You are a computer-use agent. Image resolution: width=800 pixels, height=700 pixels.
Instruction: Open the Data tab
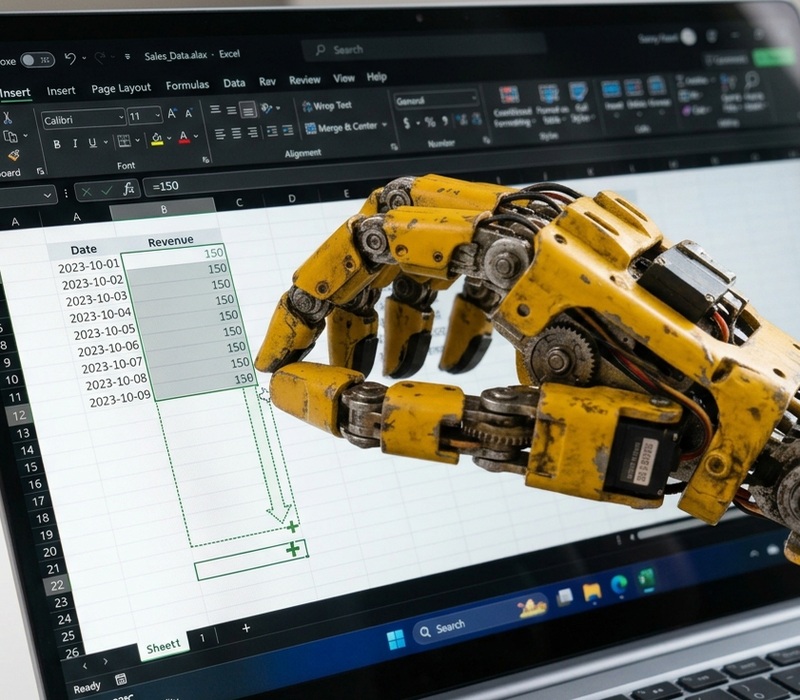(234, 83)
